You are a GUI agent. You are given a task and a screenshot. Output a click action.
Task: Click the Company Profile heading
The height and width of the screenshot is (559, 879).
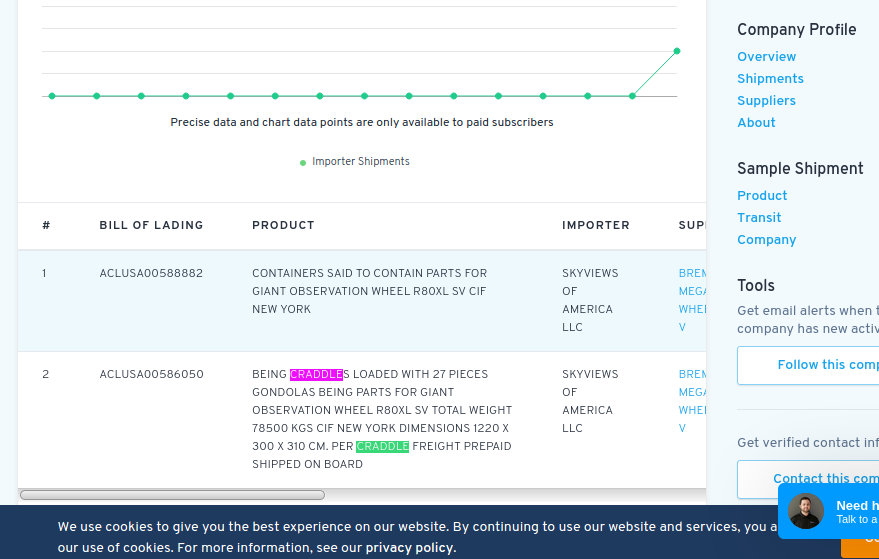pyautogui.click(x=797, y=29)
